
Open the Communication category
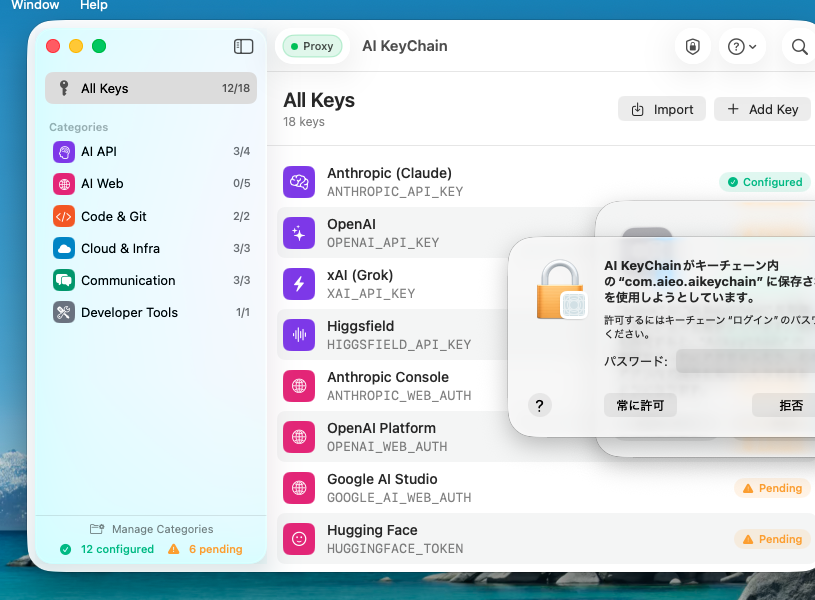pos(150,280)
